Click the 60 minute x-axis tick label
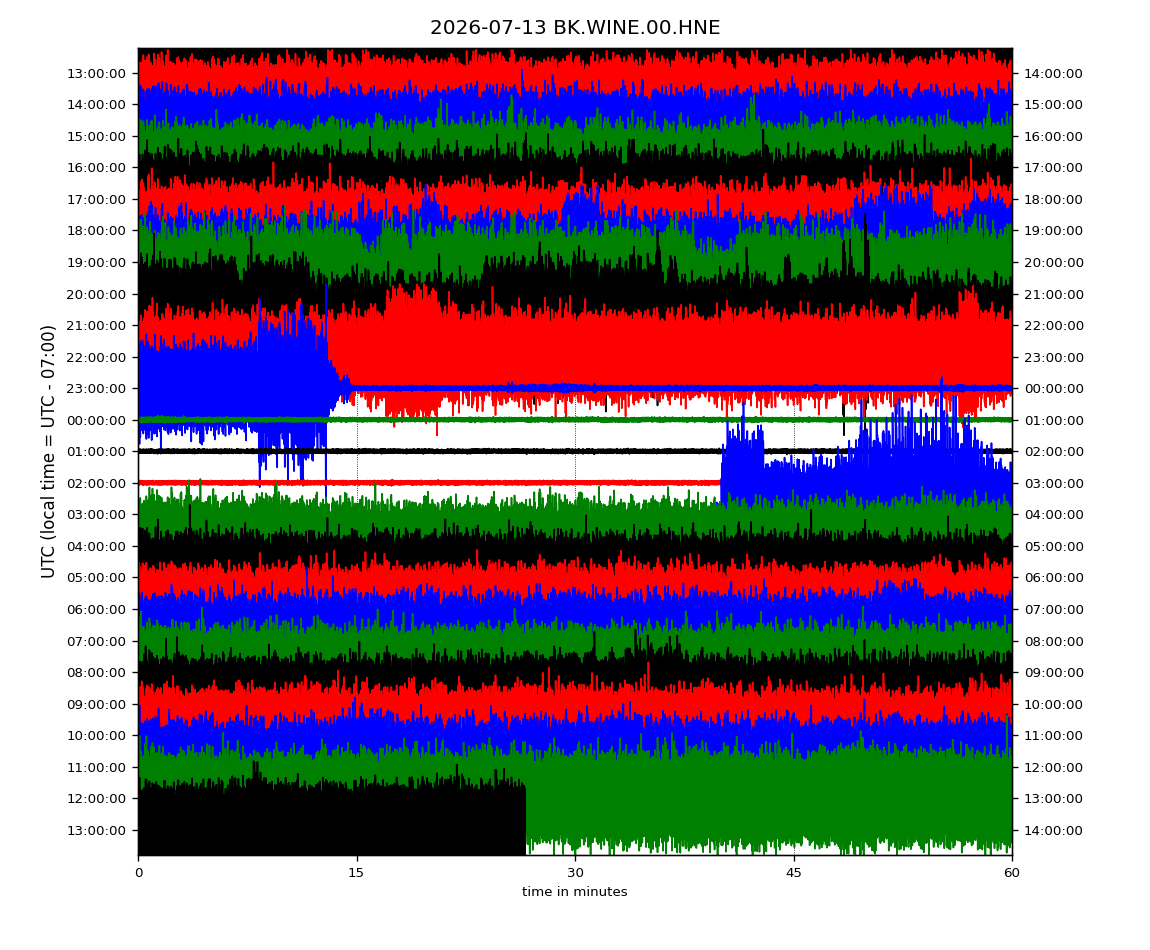1150x950 pixels. tap(1012, 873)
